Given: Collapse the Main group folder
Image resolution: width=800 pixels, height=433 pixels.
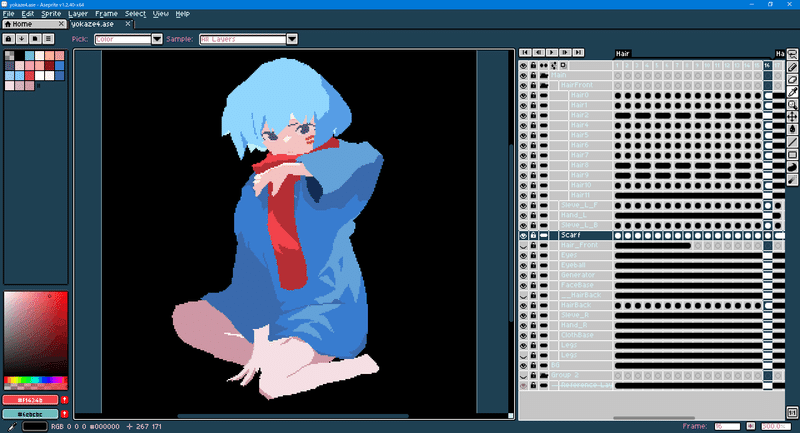Looking at the screenshot, I should [x=544, y=75].
